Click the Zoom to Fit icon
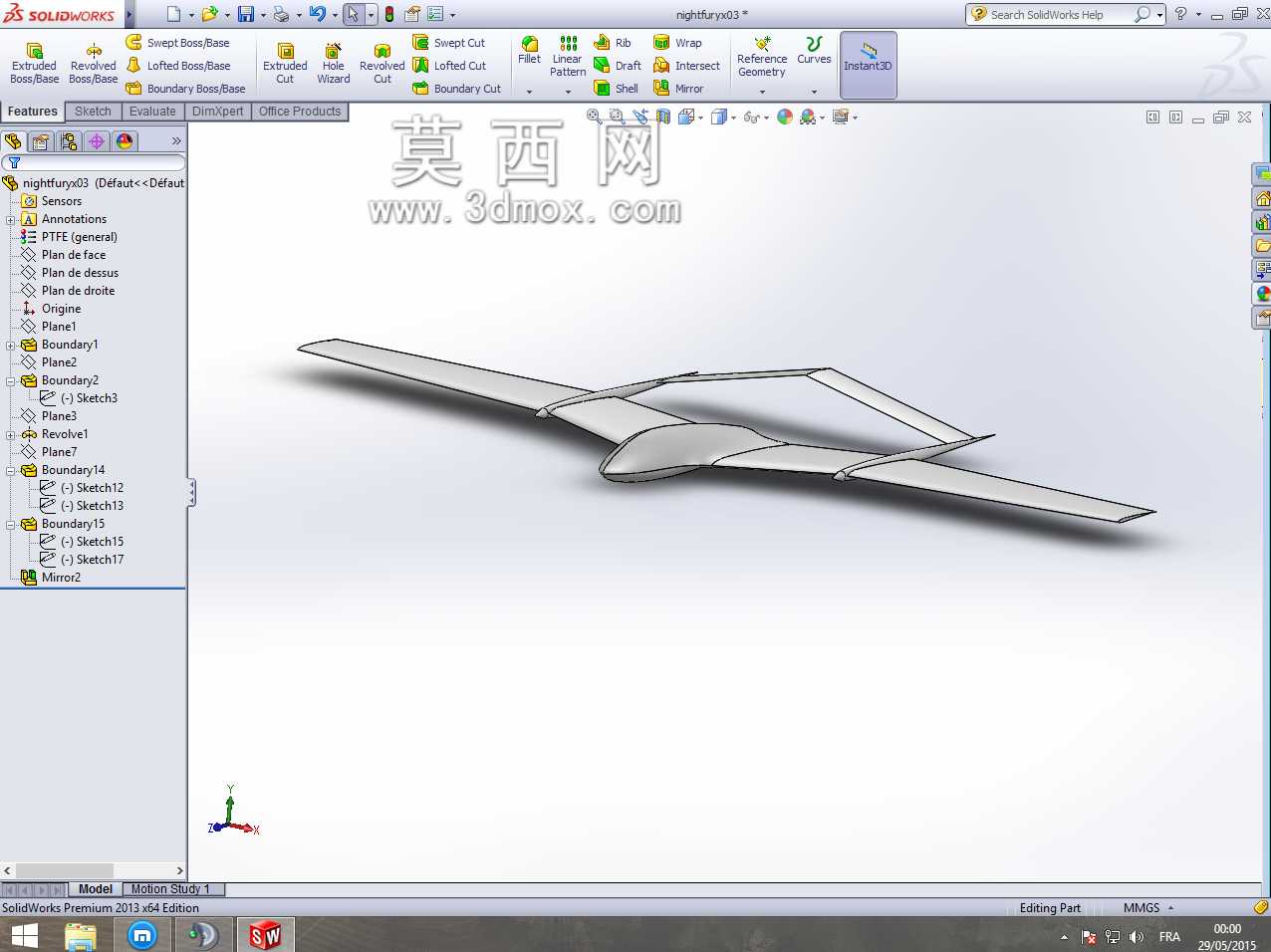The height and width of the screenshot is (952, 1271). click(595, 117)
